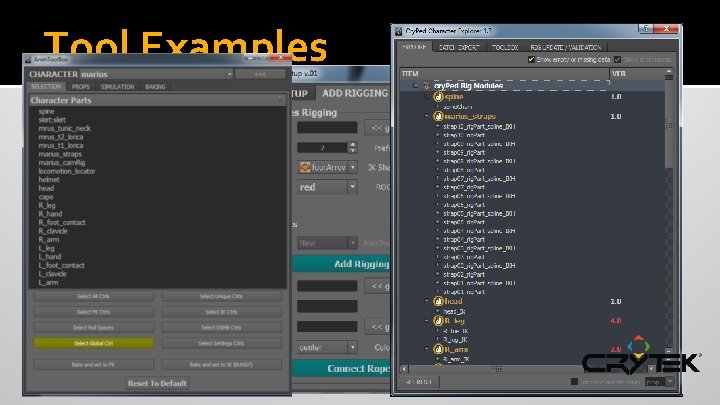Image resolution: width=720 pixels, height=405 pixels.
Task: Click the head module icon in the tree
Action: pos(439,302)
